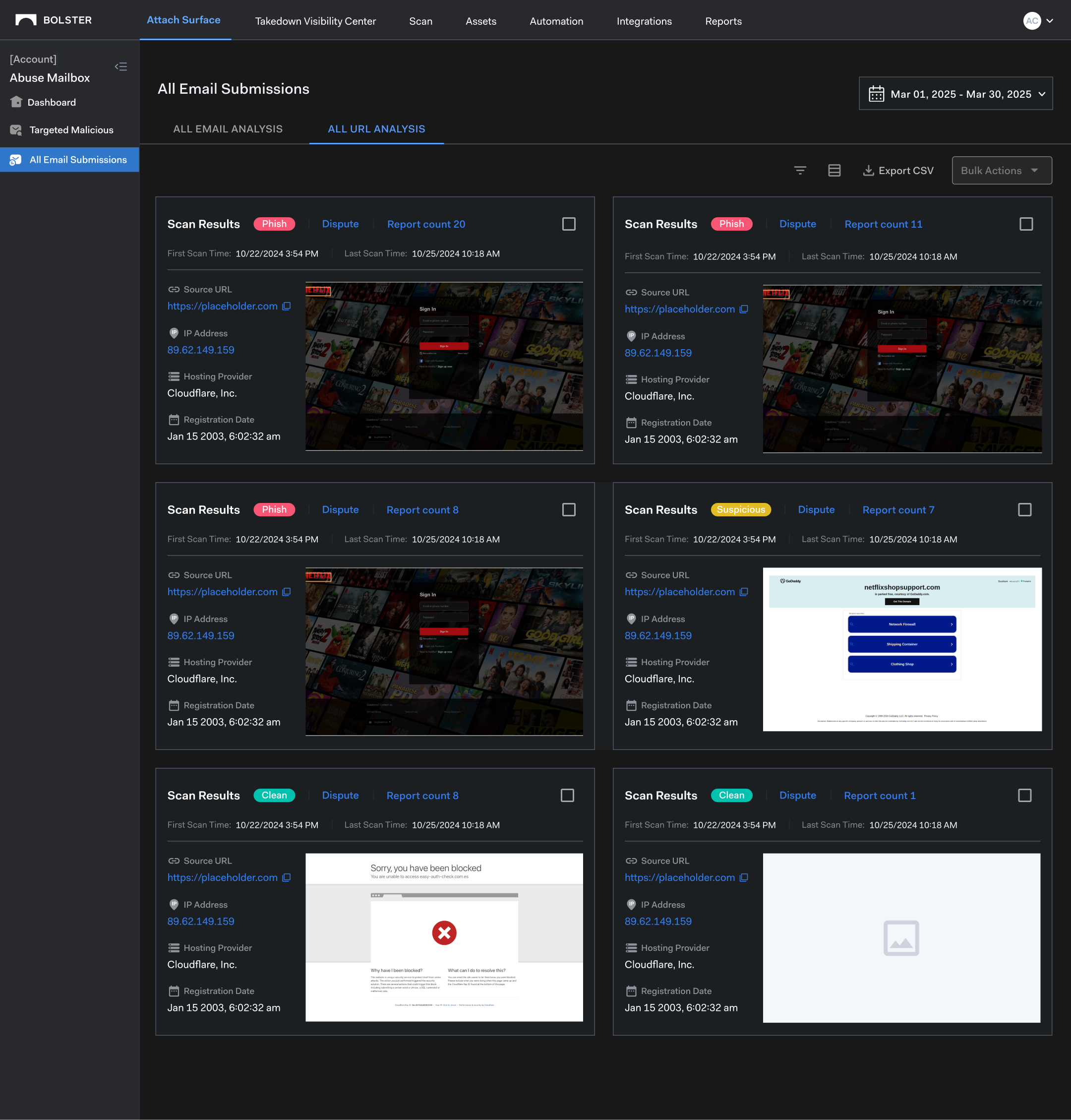Open Takedown Visibility Center menu

point(315,21)
